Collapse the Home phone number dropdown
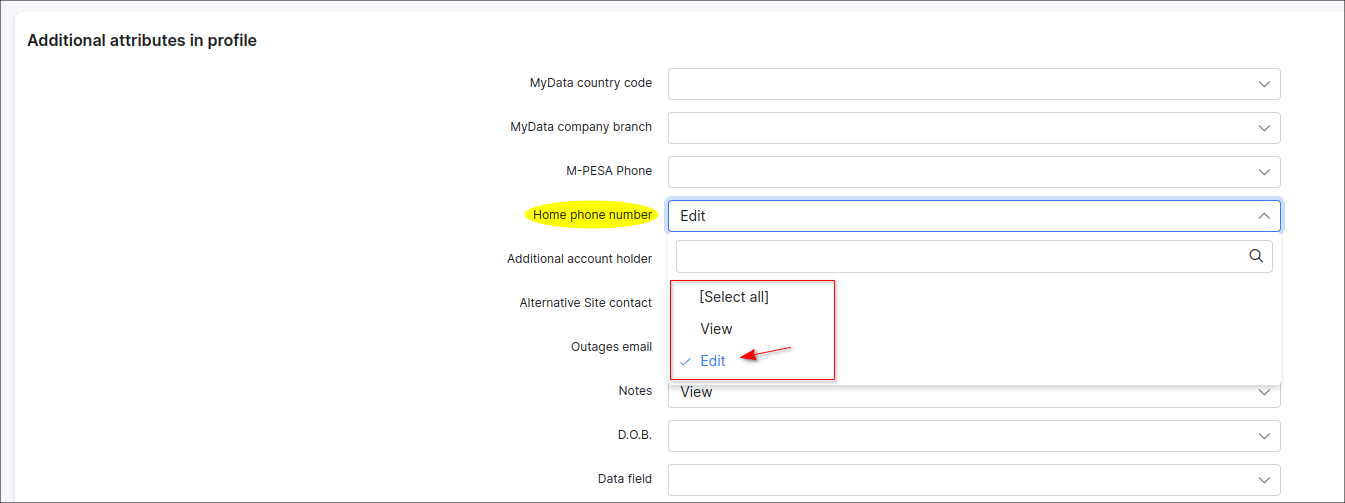 tap(974, 216)
